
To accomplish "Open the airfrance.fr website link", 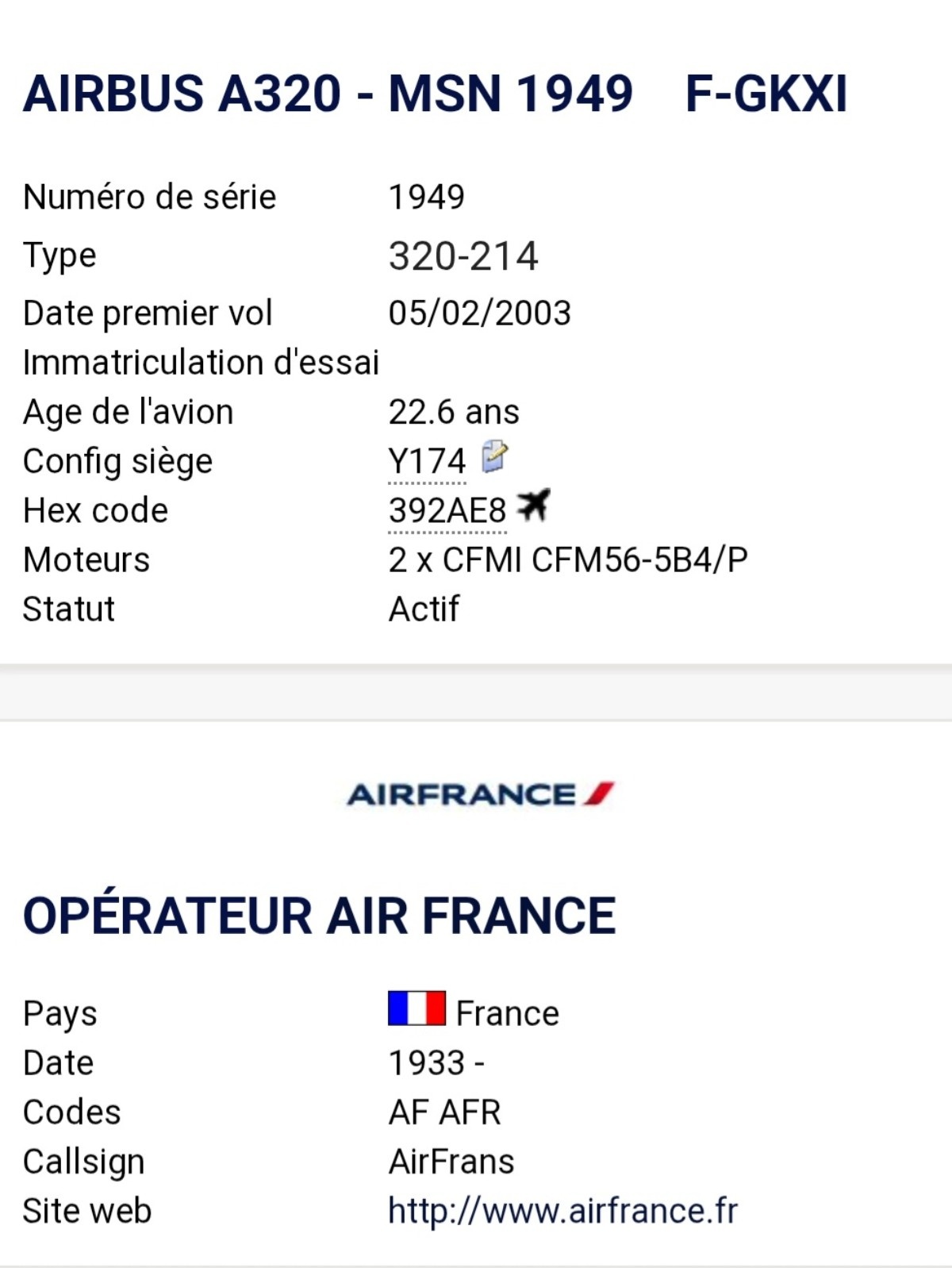I will coord(562,1212).
